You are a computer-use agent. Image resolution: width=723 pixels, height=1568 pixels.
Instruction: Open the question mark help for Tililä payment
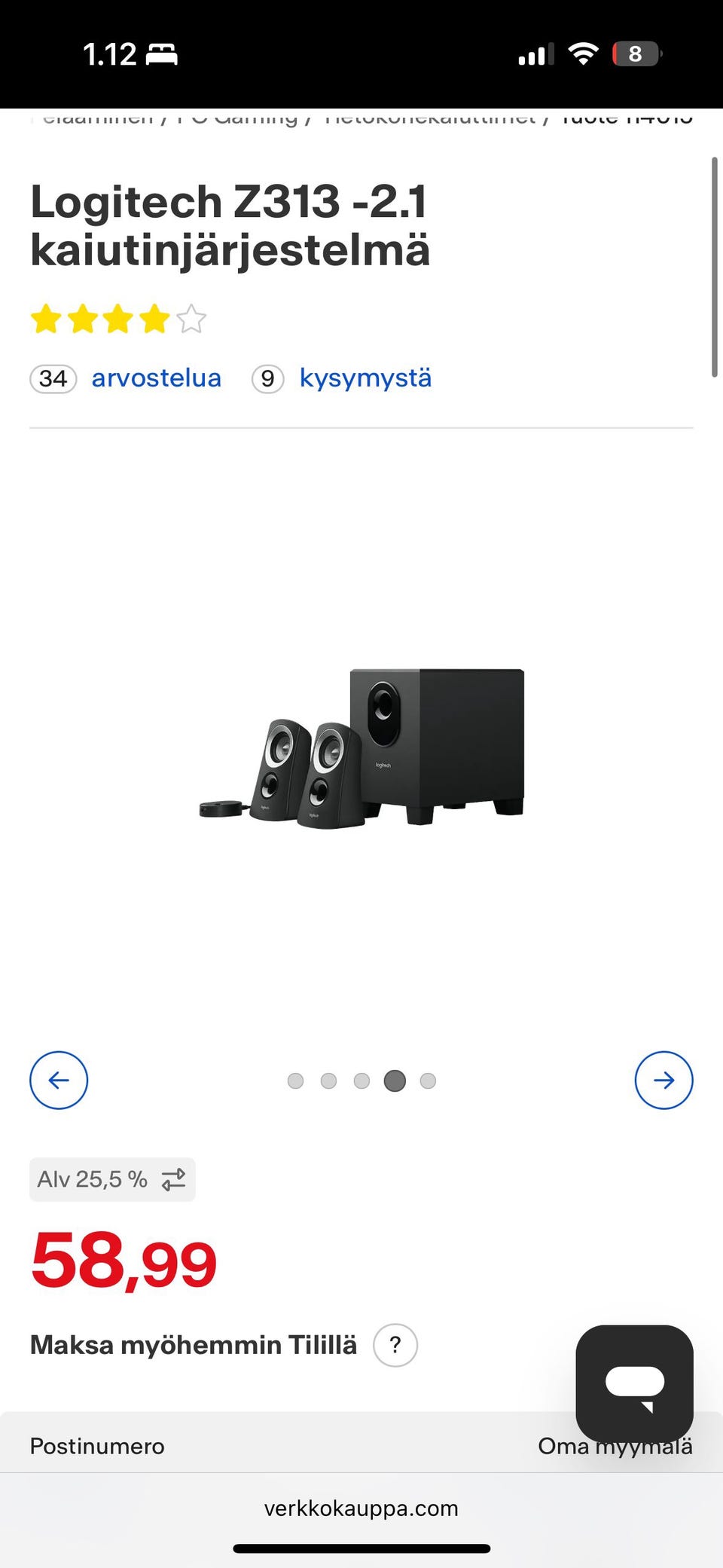[x=395, y=1345]
